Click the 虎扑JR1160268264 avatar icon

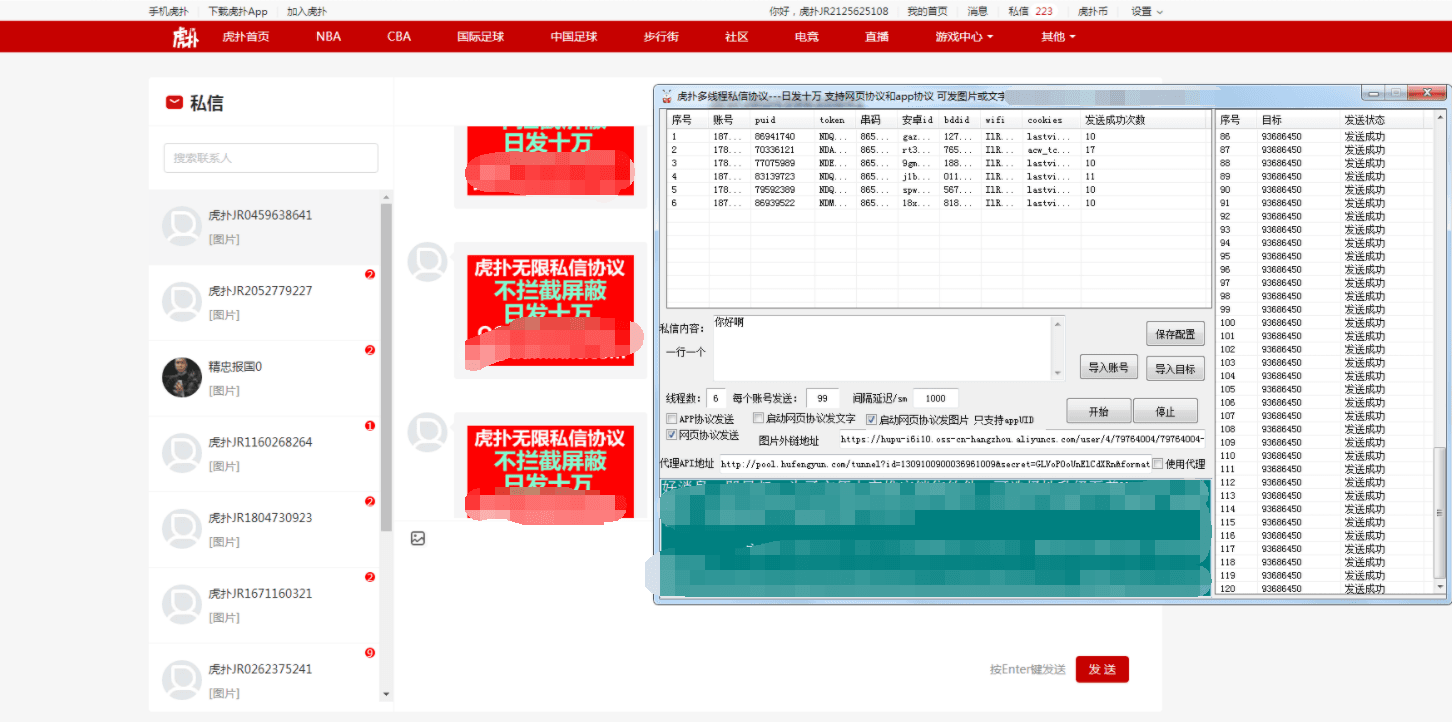tap(182, 453)
